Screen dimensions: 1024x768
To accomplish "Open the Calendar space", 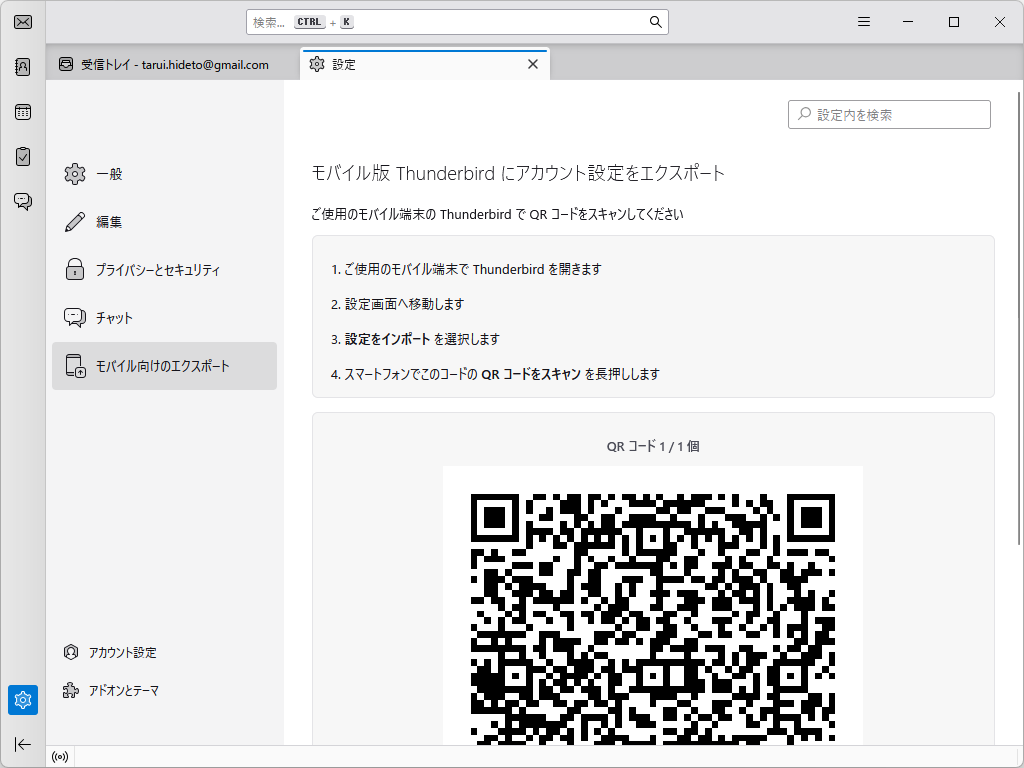I will tap(22, 112).
